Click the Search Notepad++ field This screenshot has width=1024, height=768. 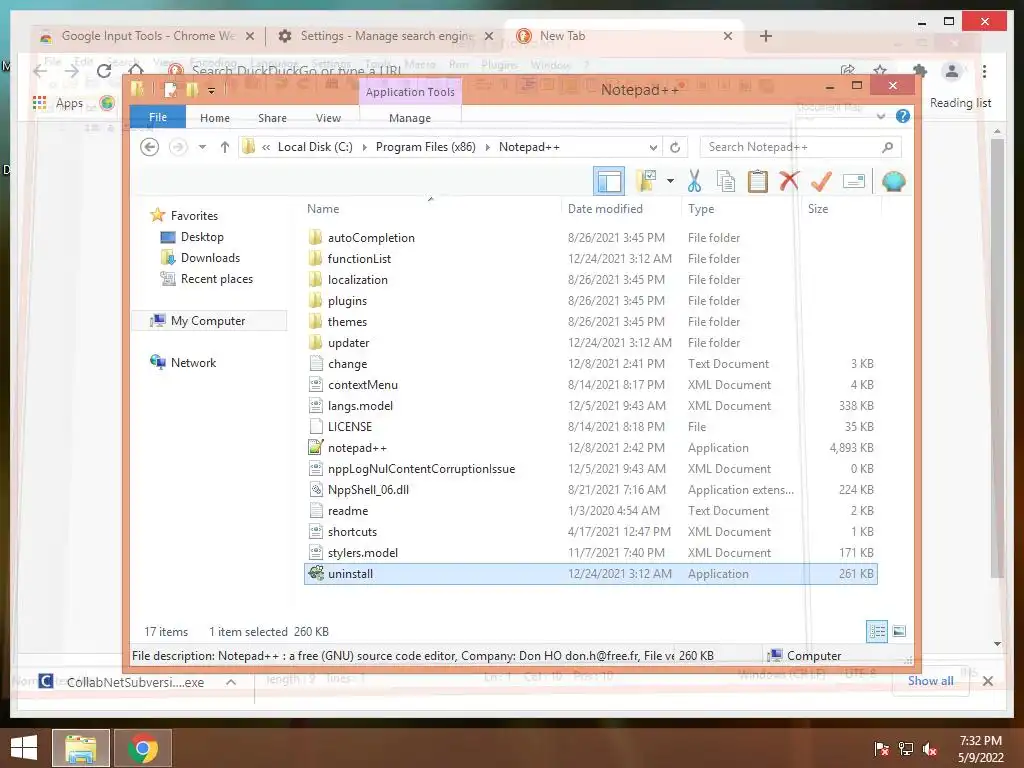tap(801, 147)
